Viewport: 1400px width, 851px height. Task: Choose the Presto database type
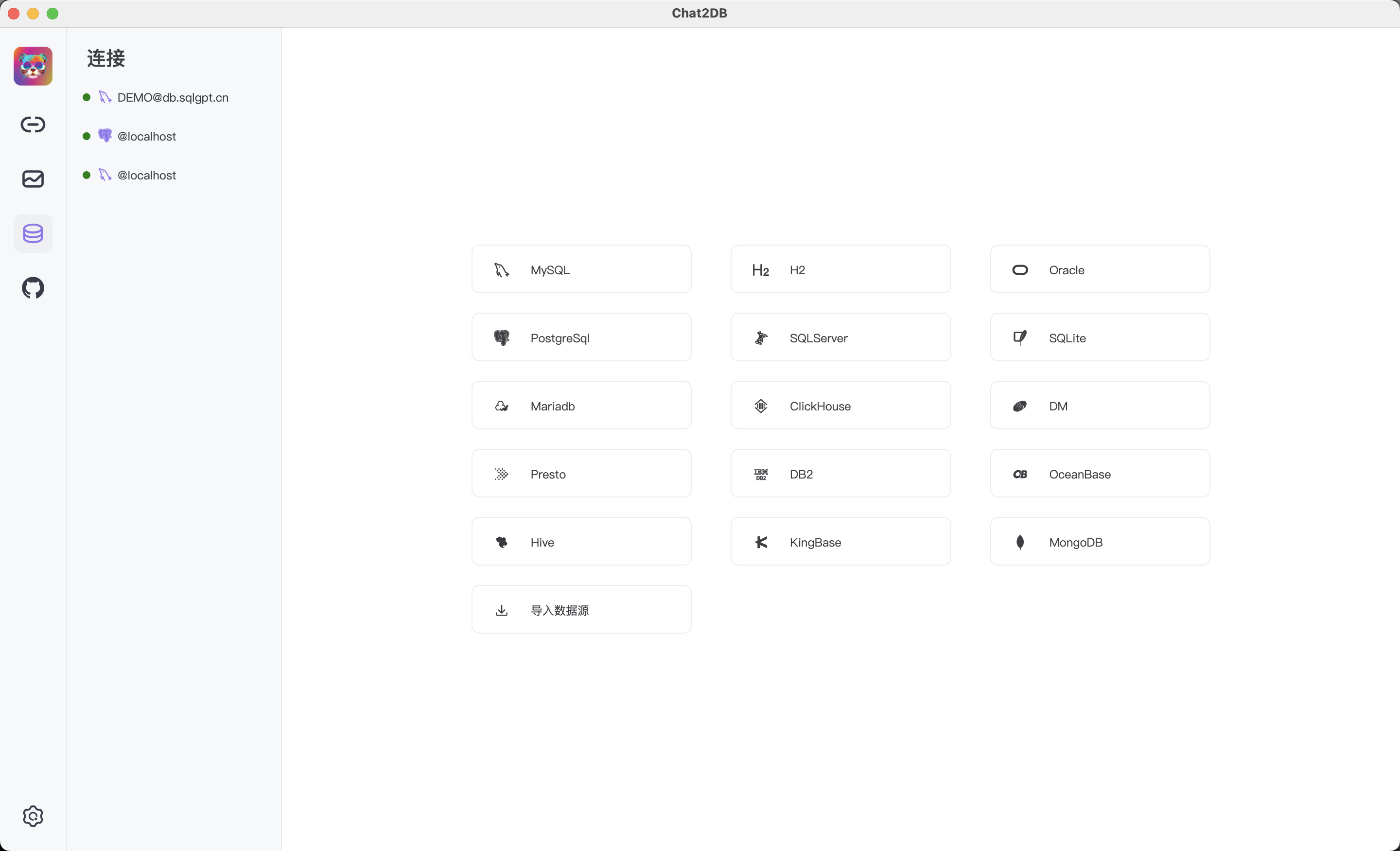(x=581, y=474)
